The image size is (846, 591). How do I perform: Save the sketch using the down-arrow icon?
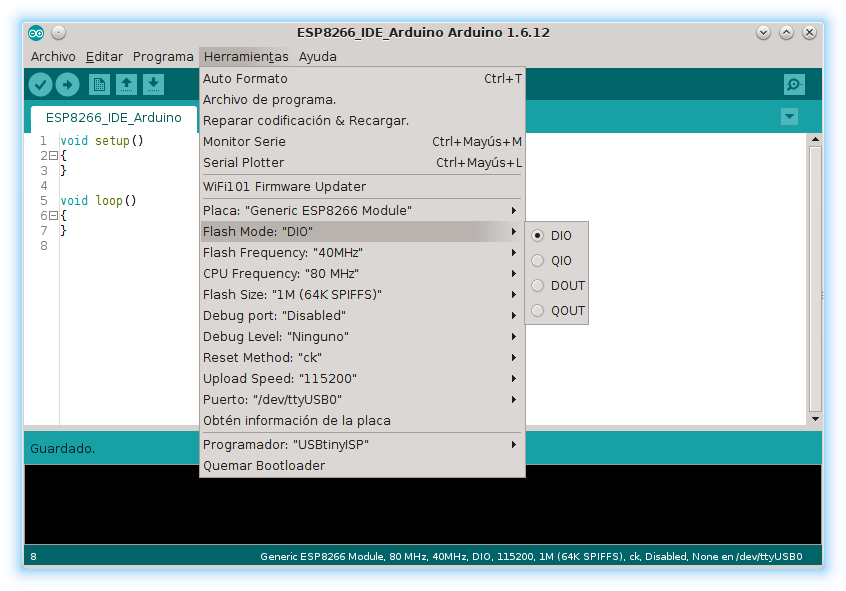pyautogui.click(x=153, y=85)
